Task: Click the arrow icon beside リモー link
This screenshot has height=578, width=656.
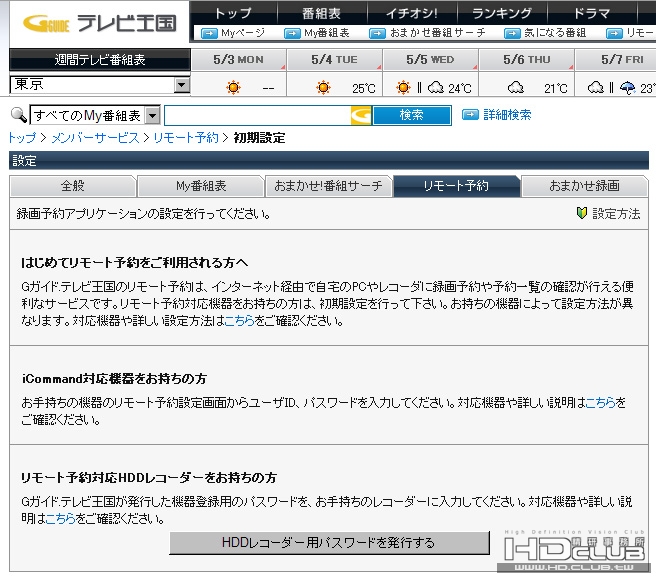Action: [614, 33]
